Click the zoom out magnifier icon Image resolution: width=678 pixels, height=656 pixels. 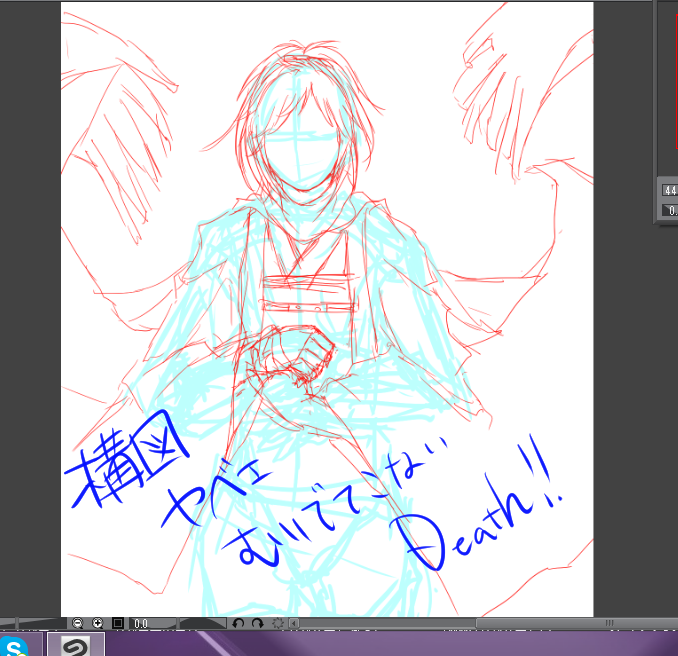[x=77, y=623]
